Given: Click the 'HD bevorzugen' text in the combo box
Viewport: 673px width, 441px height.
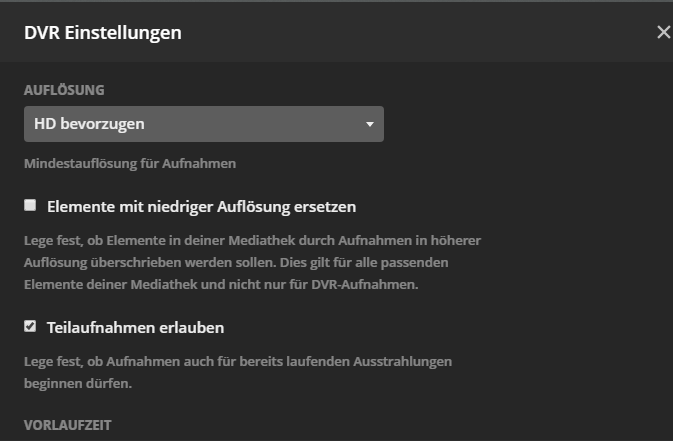Looking at the screenshot, I should (89, 124).
